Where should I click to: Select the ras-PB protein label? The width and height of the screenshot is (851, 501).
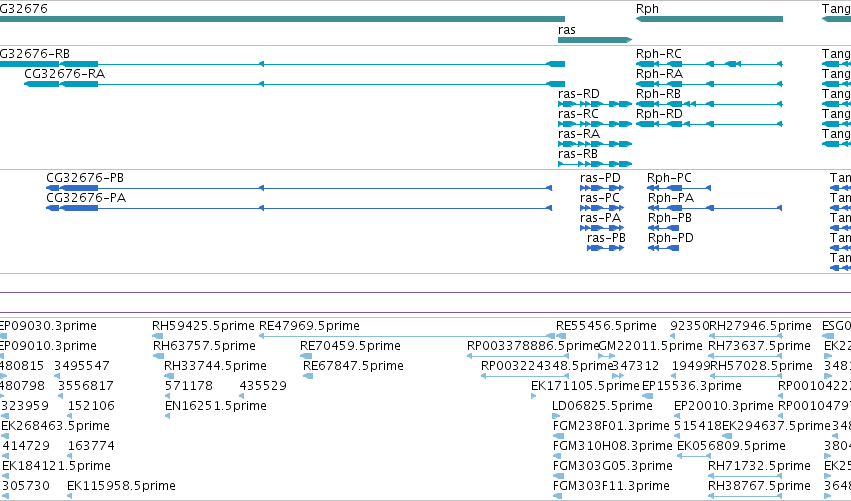[x=606, y=238]
